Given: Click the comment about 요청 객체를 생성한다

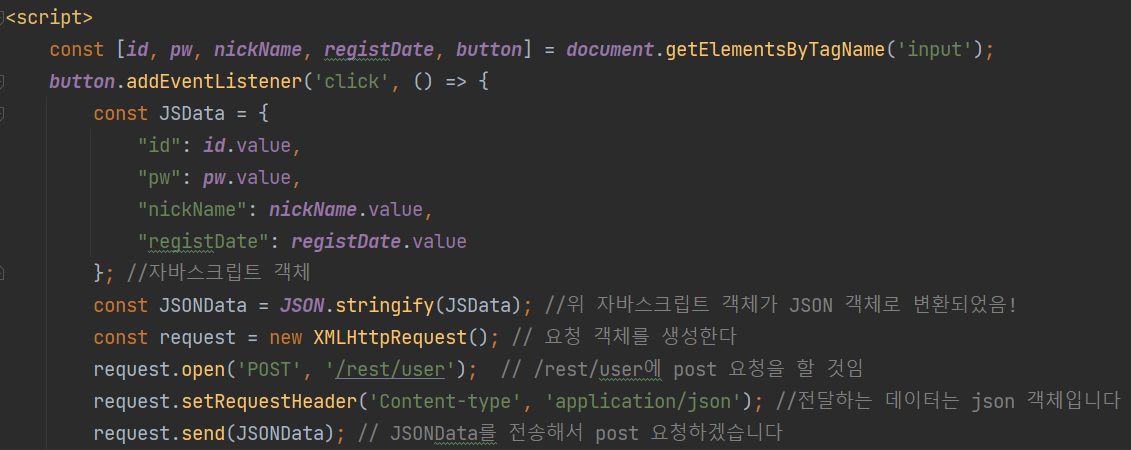Looking at the screenshot, I should [623, 337].
